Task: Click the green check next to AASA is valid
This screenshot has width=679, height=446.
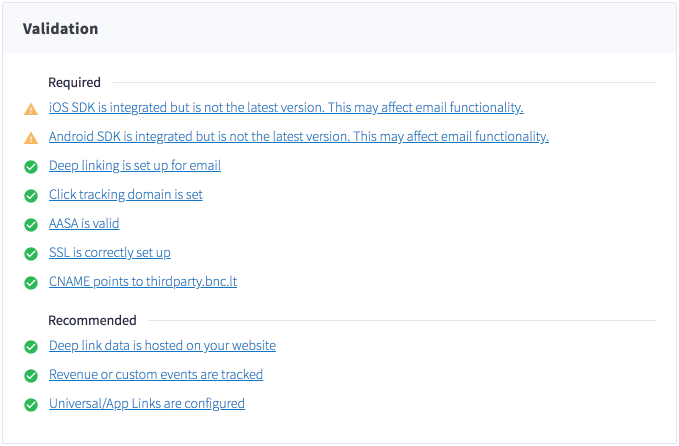Action: [x=31, y=225]
